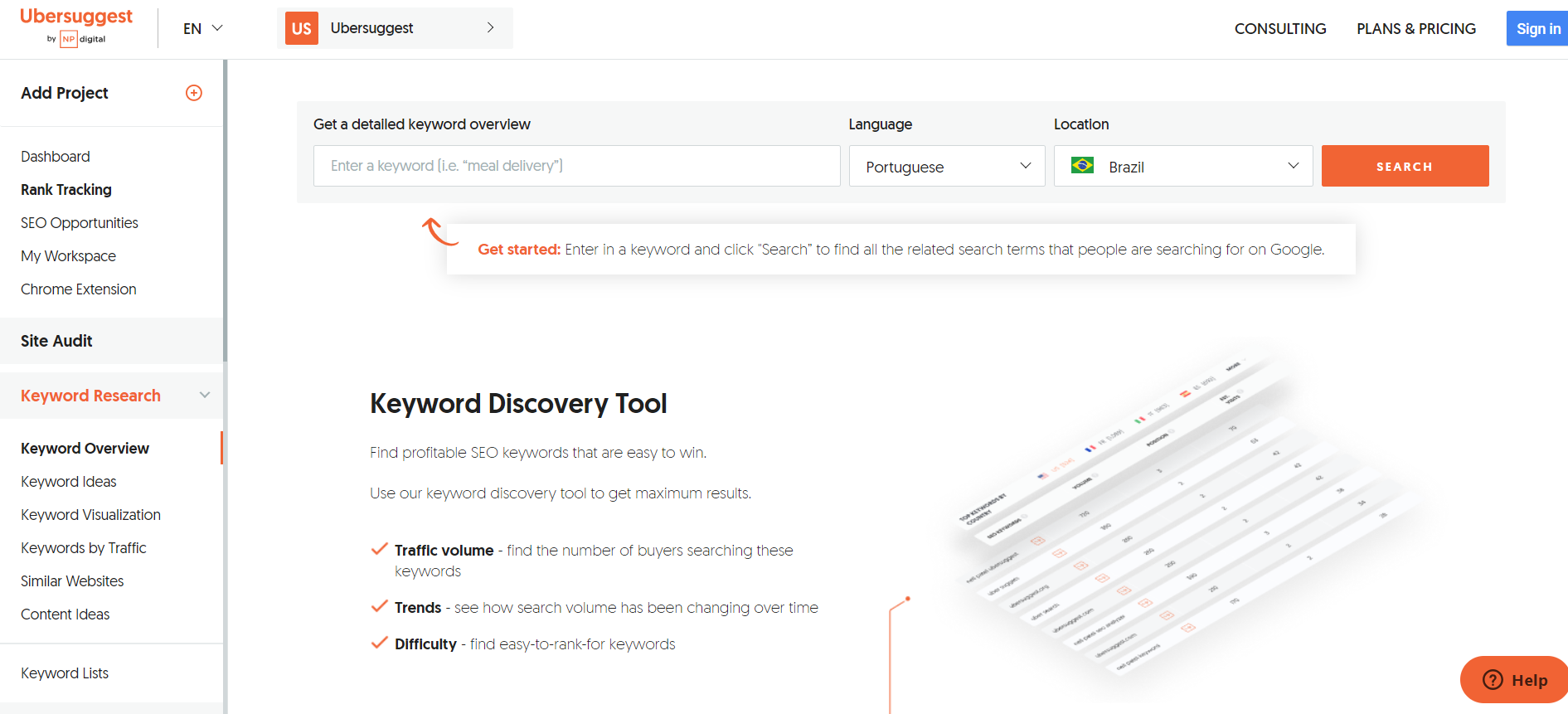Click the Sign in button

1537,29
